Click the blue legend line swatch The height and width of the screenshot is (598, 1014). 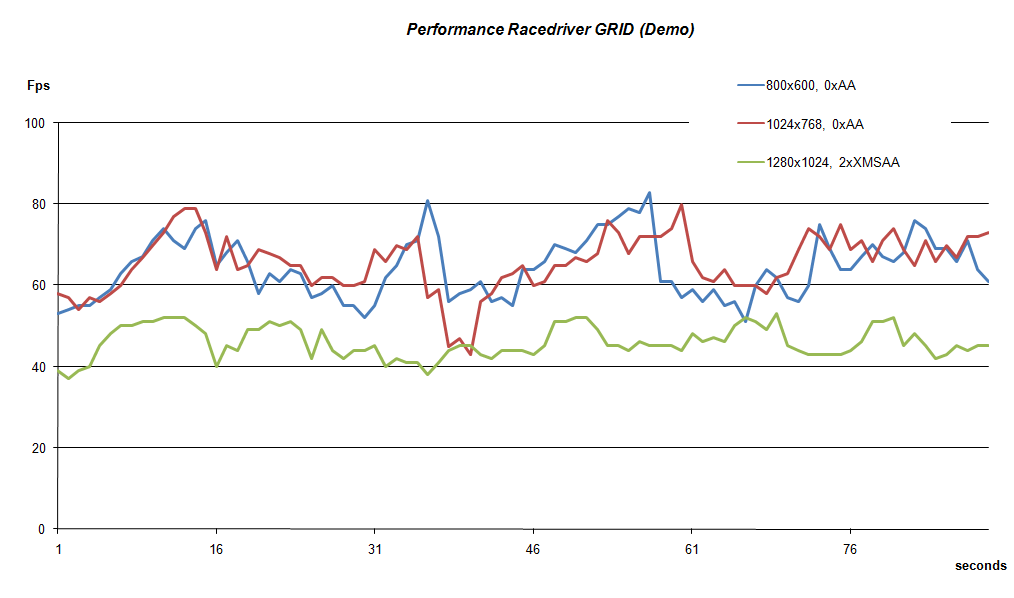click(751, 85)
